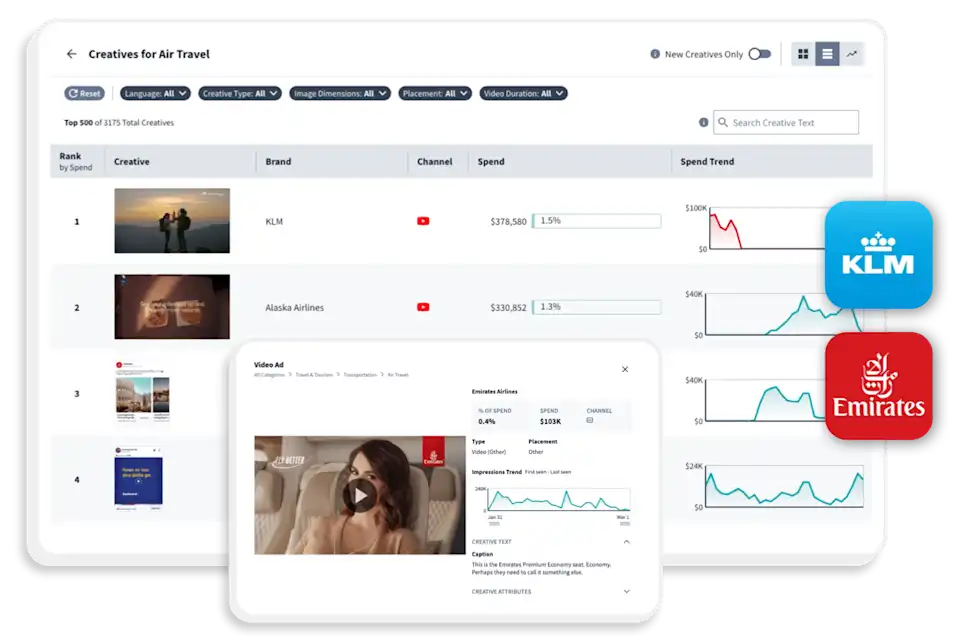The height and width of the screenshot is (641, 960).
Task: Collapse the Creative Text section
Action: click(627, 542)
